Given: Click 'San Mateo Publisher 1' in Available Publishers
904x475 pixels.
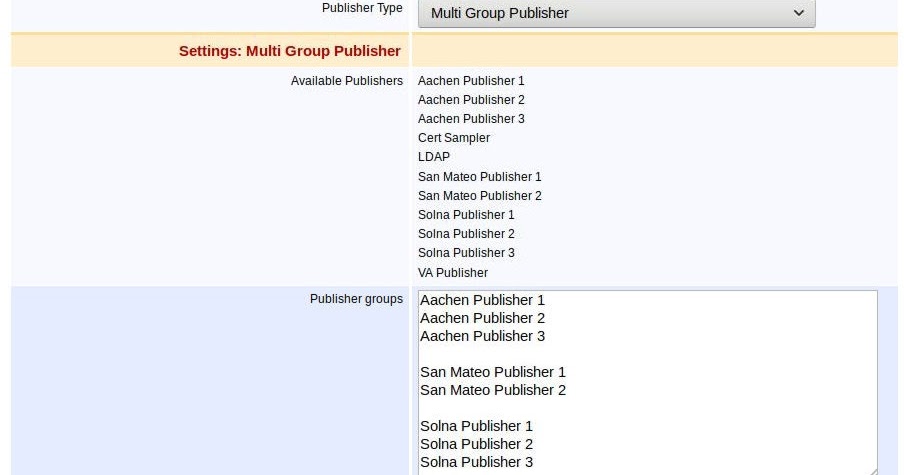Looking at the screenshot, I should click(480, 176).
